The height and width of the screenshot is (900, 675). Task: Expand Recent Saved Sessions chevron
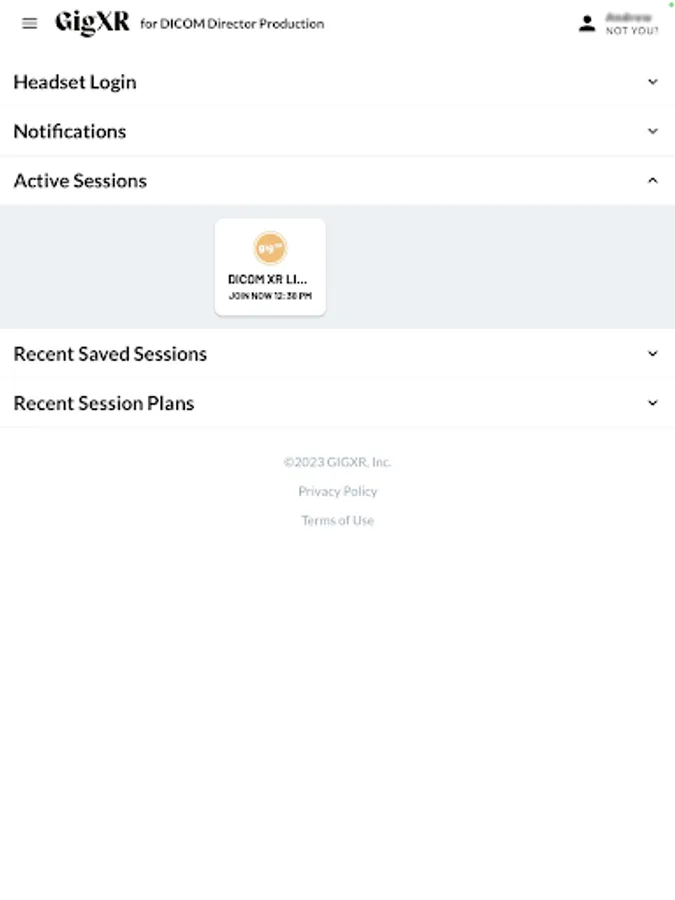click(x=653, y=354)
